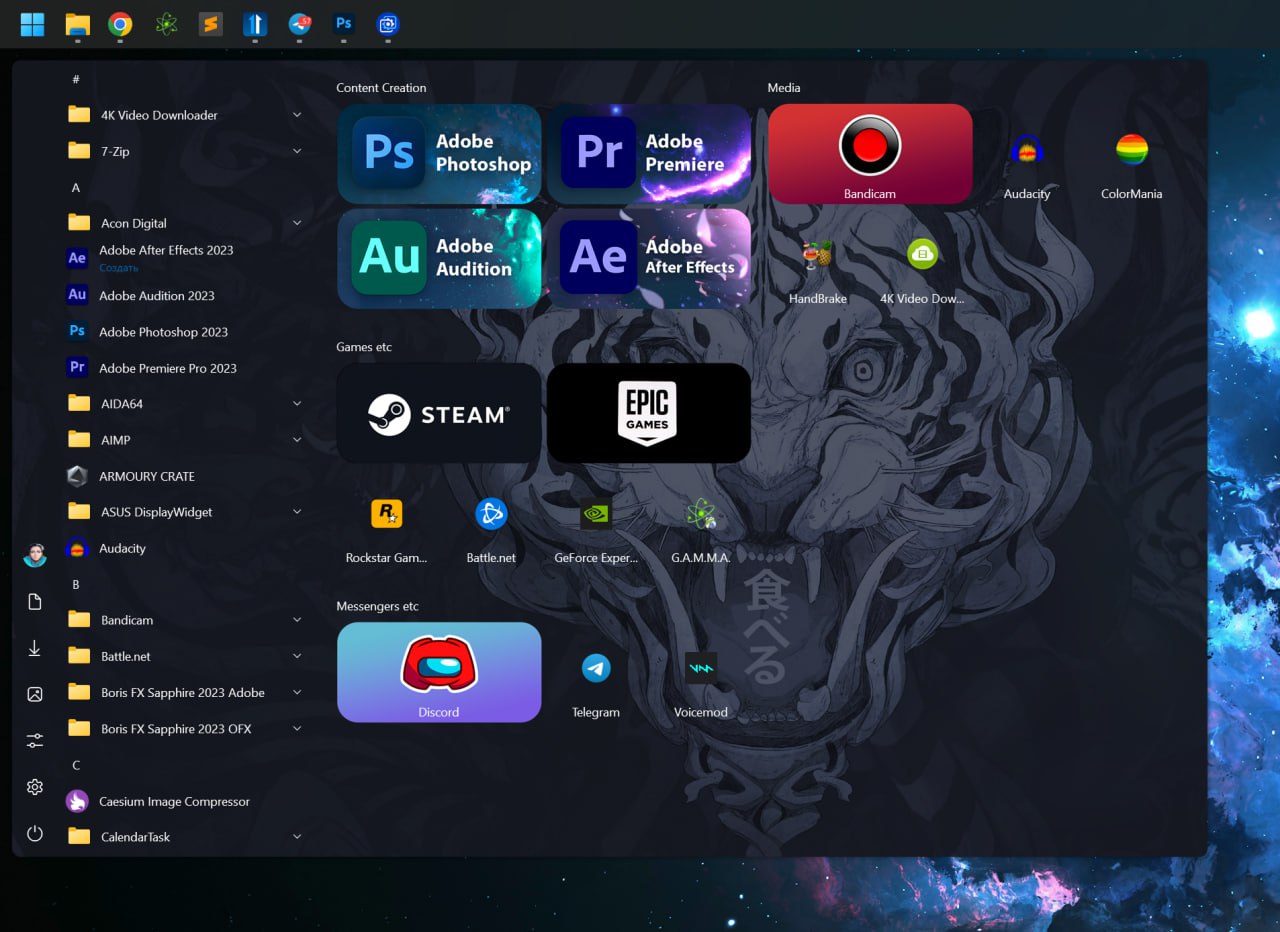The height and width of the screenshot is (932, 1280).
Task: Launch the Adobe After Effects tile
Action: click(x=648, y=258)
